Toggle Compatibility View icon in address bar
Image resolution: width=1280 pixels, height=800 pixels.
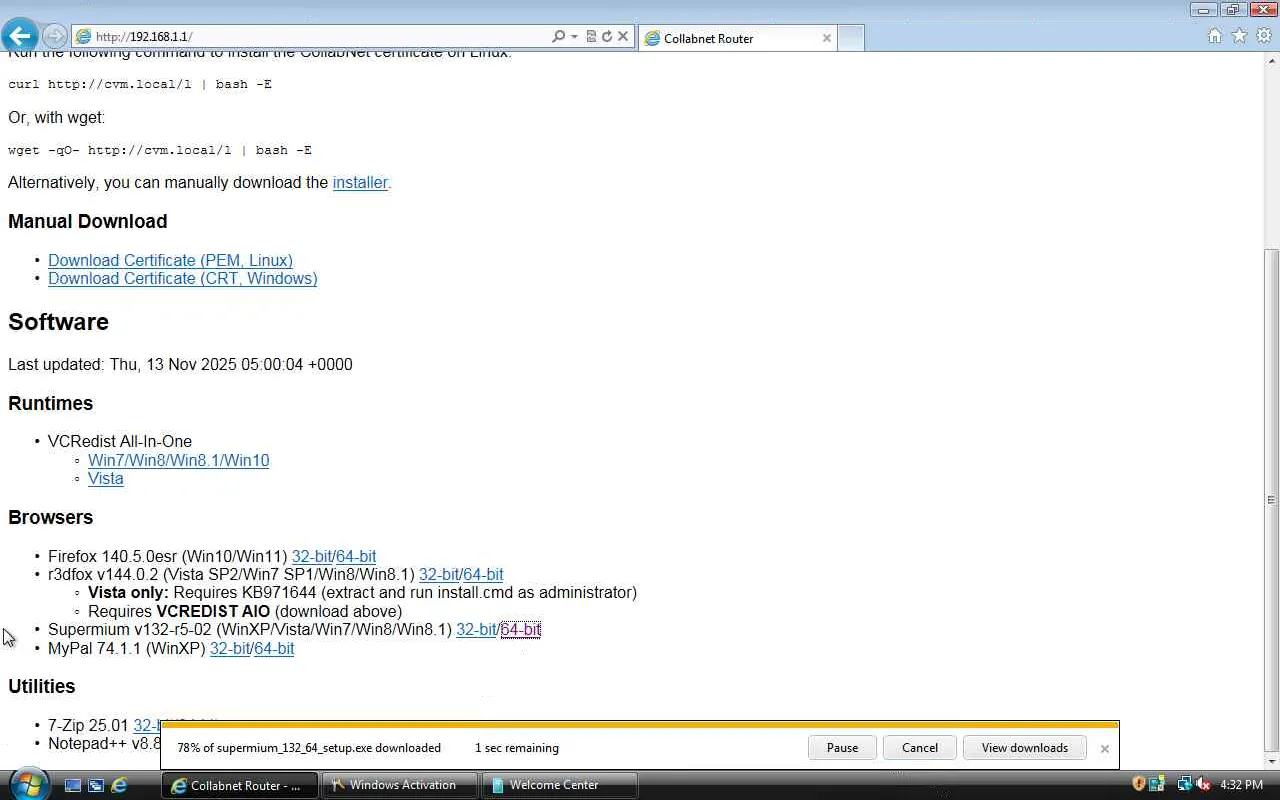tap(591, 36)
